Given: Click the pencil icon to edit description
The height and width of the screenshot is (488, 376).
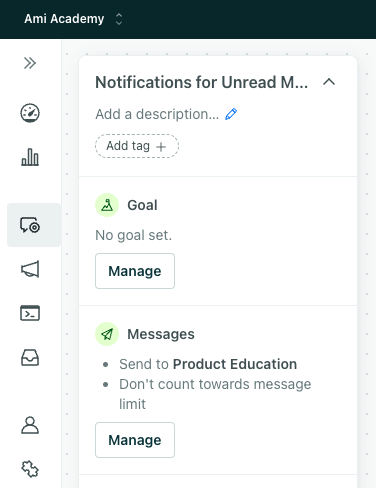Looking at the screenshot, I should [x=231, y=114].
